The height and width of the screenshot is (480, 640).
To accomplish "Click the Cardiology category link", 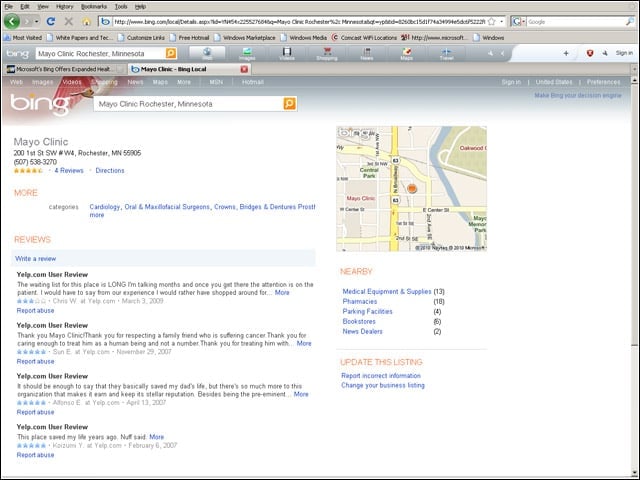I will 105,207.
